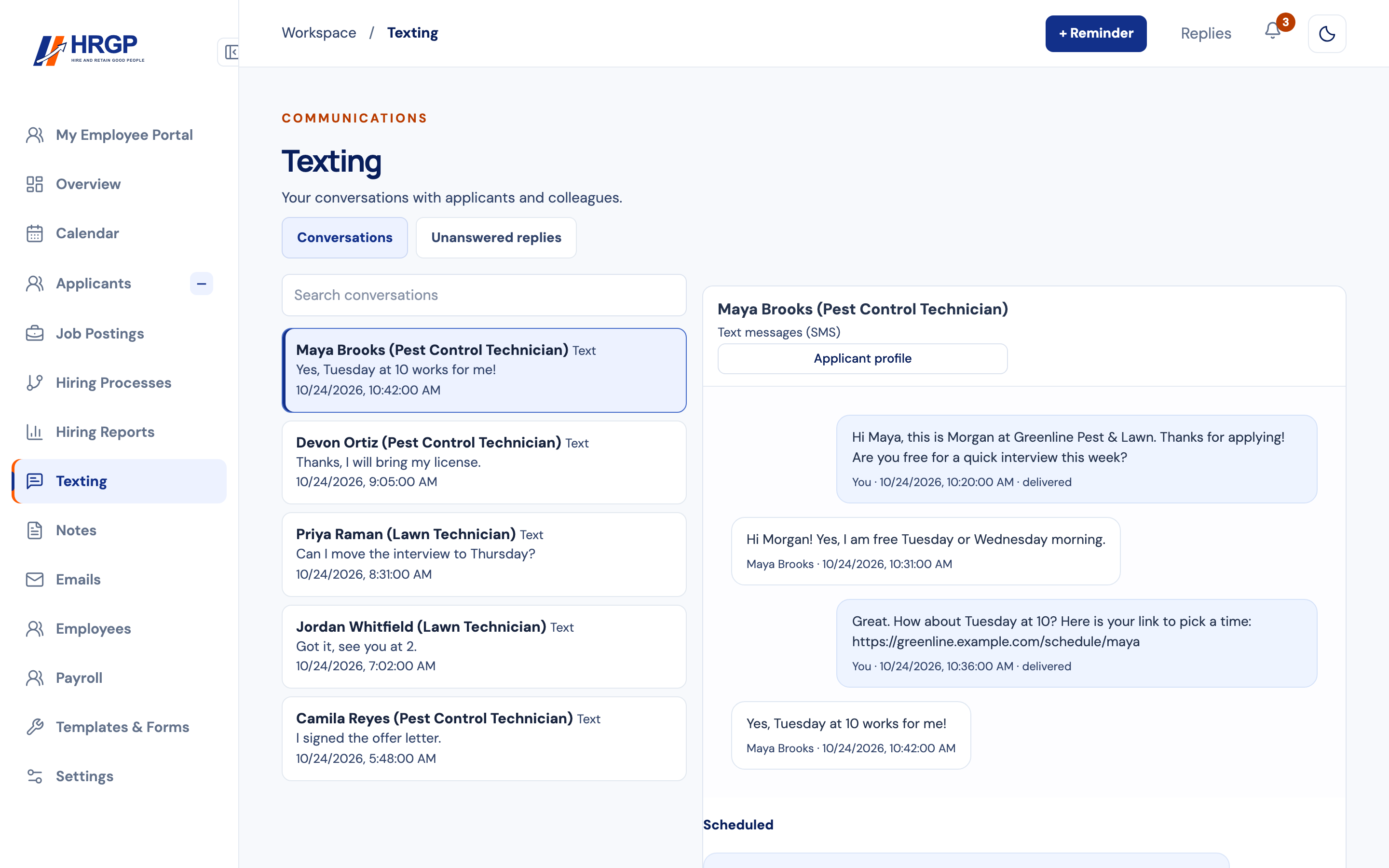The width and height of the screenshot is (1389, 868).
Task: Click the Overview grid icon
Action: tap(34, 184)
